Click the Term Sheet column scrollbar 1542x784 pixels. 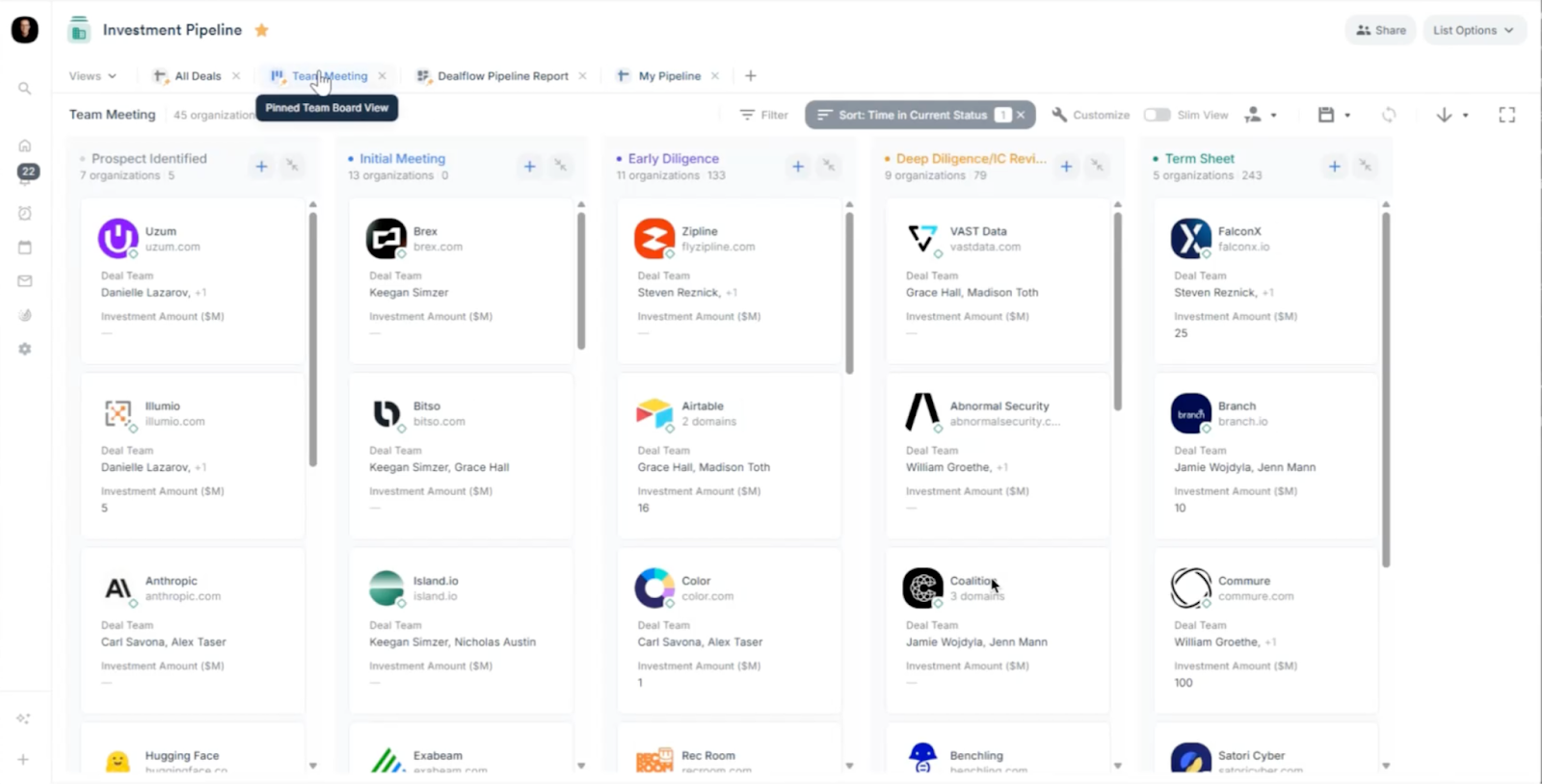pyautogui.click(x=1386, y=389)
